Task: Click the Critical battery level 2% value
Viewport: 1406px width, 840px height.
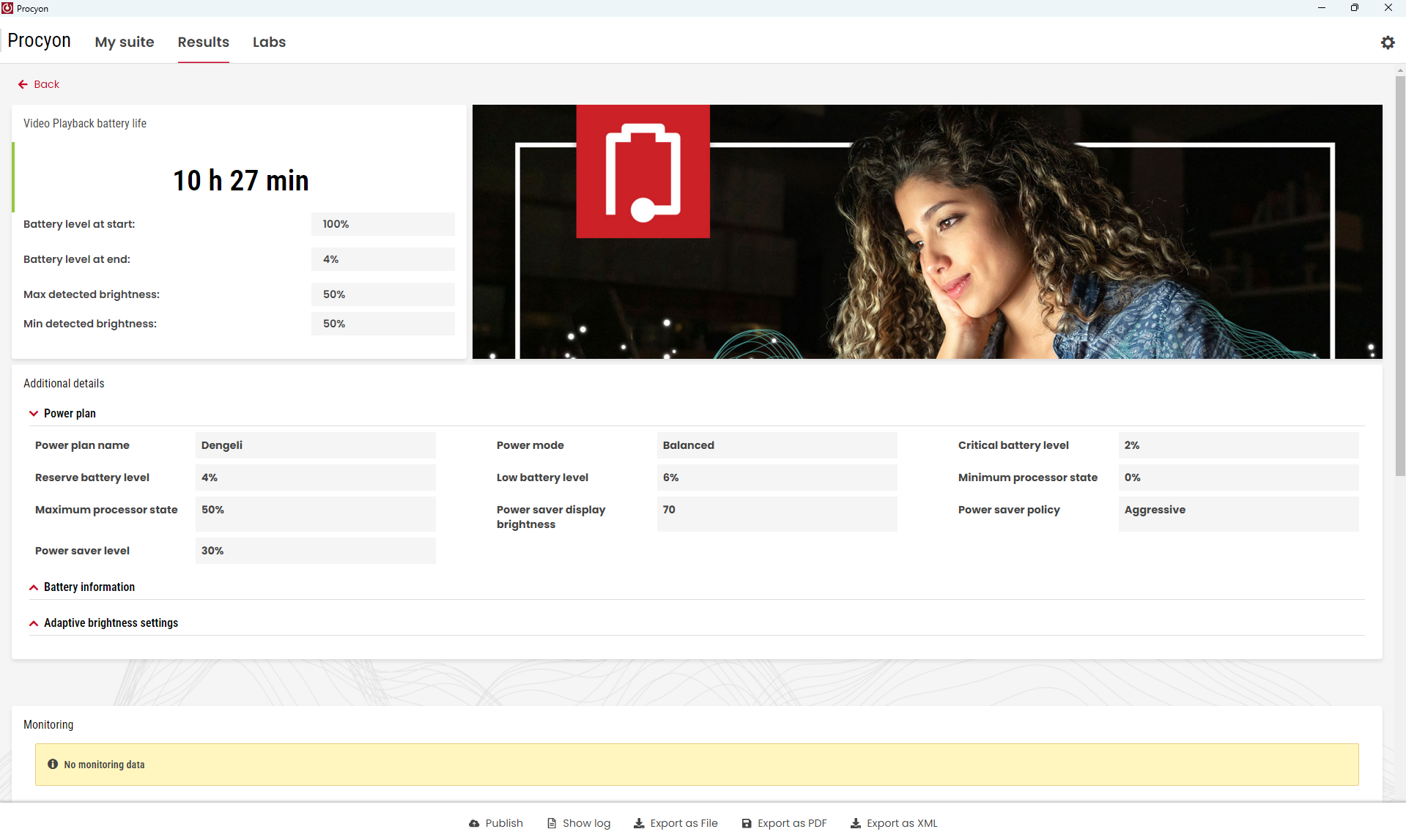Action: click(x=1239, y=445)
